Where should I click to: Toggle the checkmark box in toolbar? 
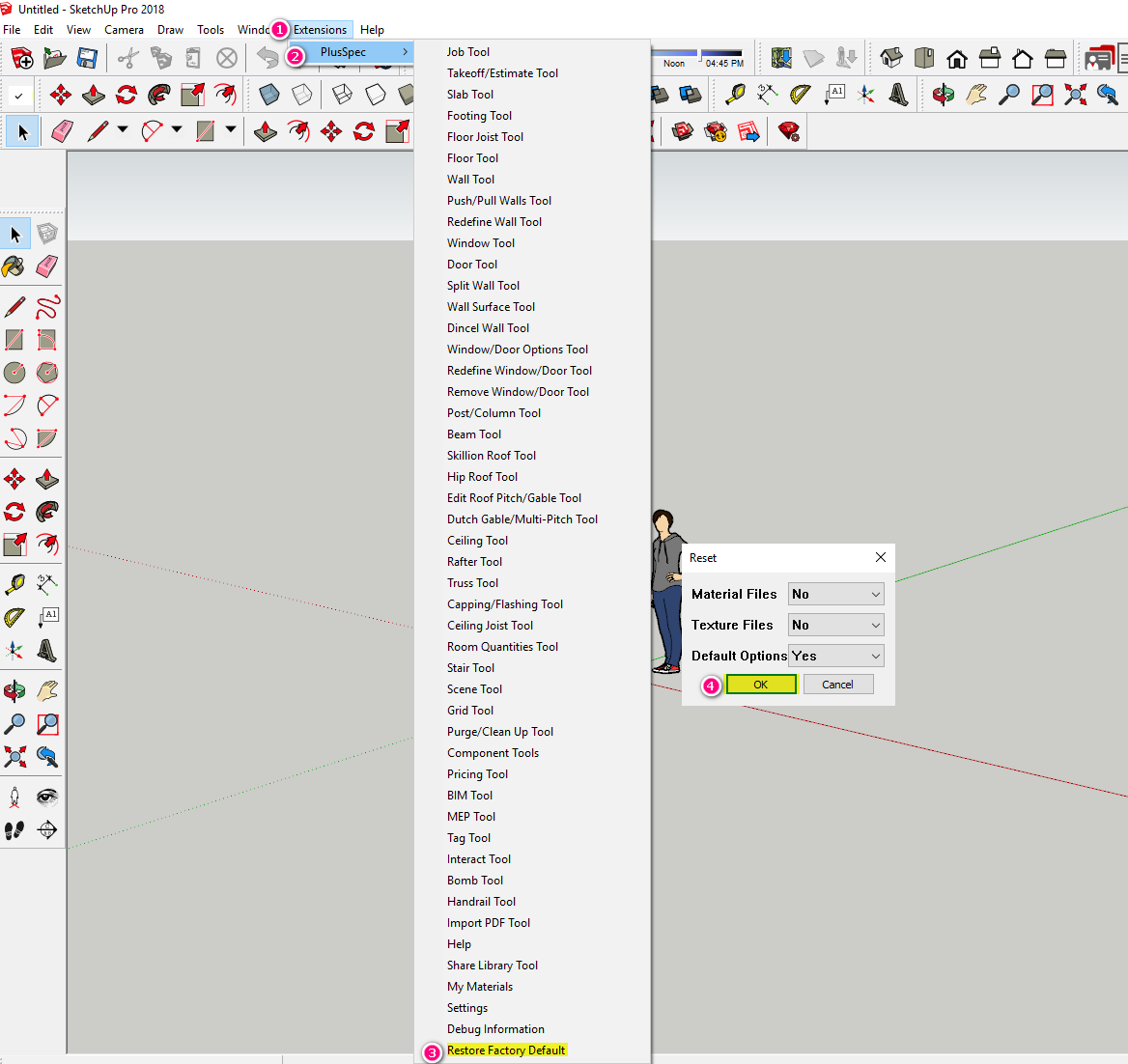tap(17, 96)
